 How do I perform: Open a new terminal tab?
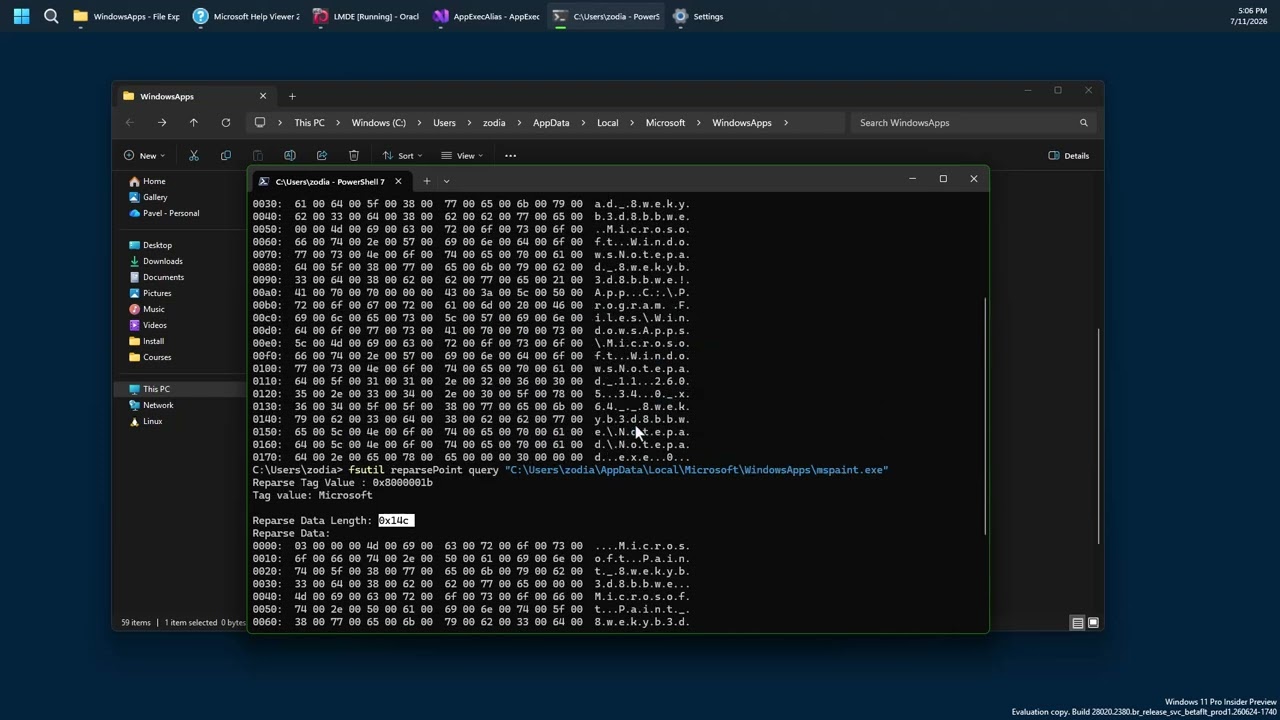[426, 181]
